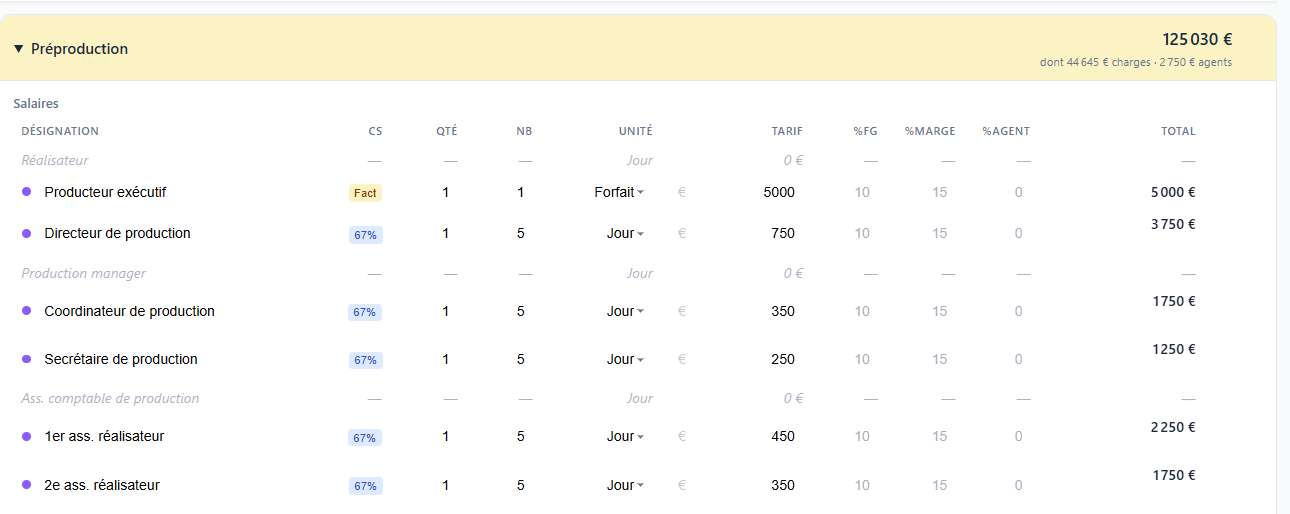This screenshot has height=514, width=1290.
Task: Click the Fact badge on Producteur exécutif
Action: (365, 193)
